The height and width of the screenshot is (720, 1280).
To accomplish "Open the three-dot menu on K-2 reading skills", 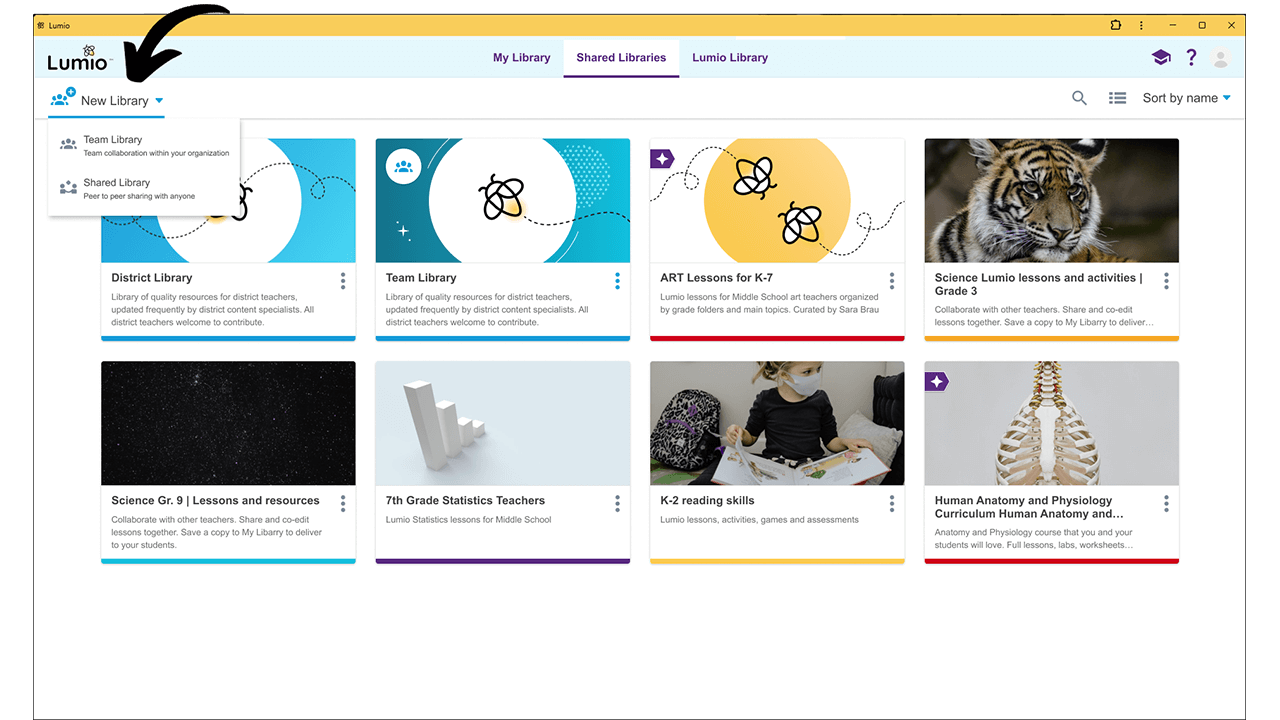I will pyautogui.click(x=892, y=504).
